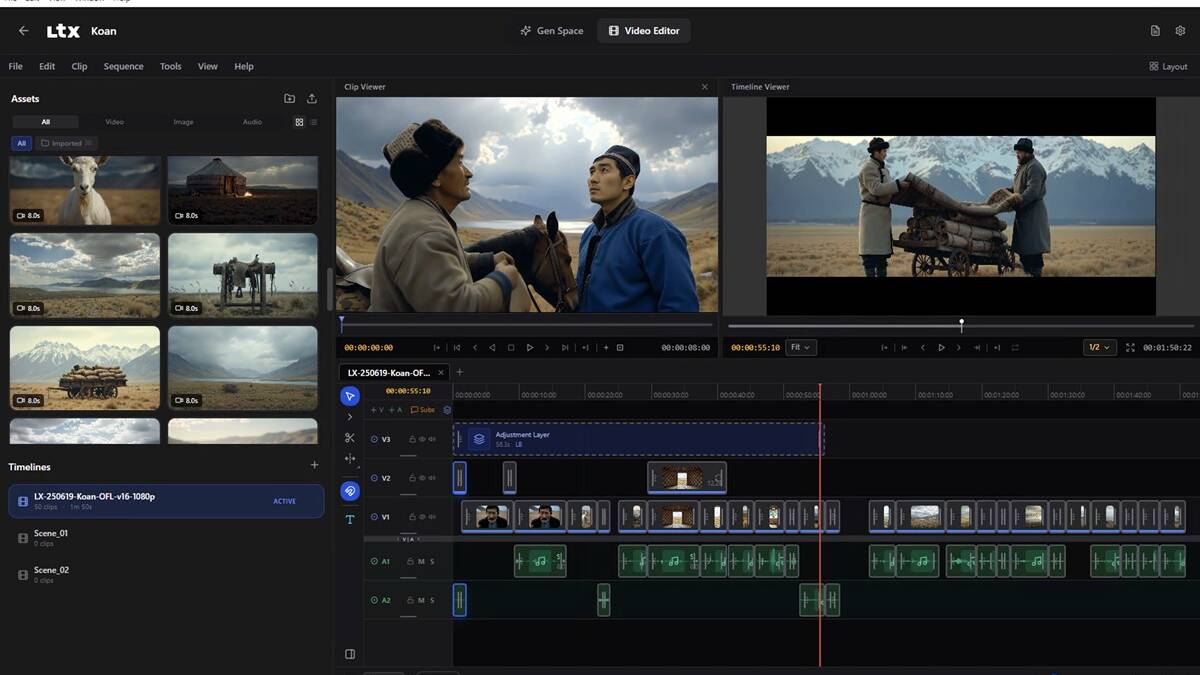Open the Sequence menu
Viewport: 1200px width, 675px height.
(x=123, y=67)
